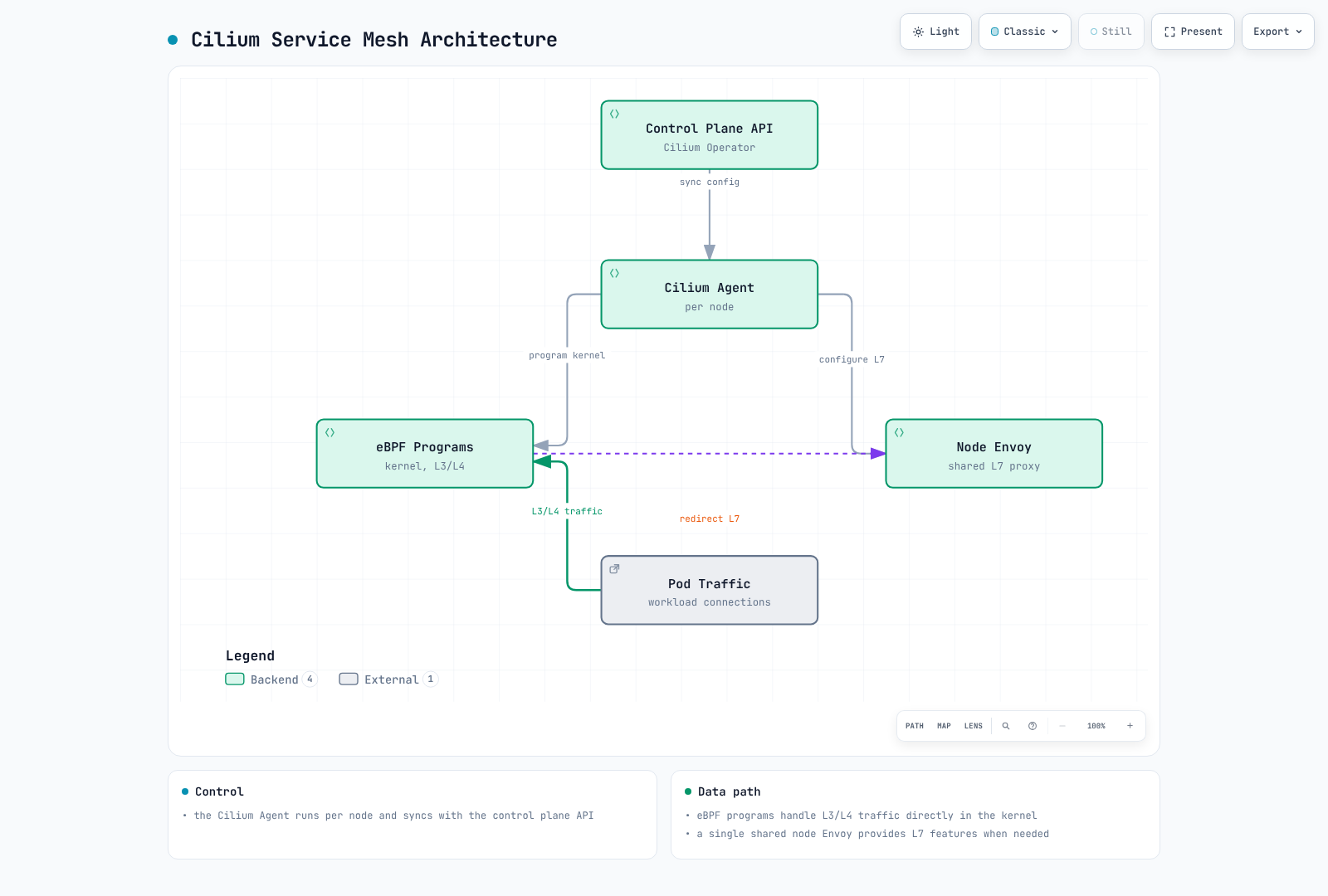
Task: Zoom out with the minus icon
Action: click(1062, 726)
